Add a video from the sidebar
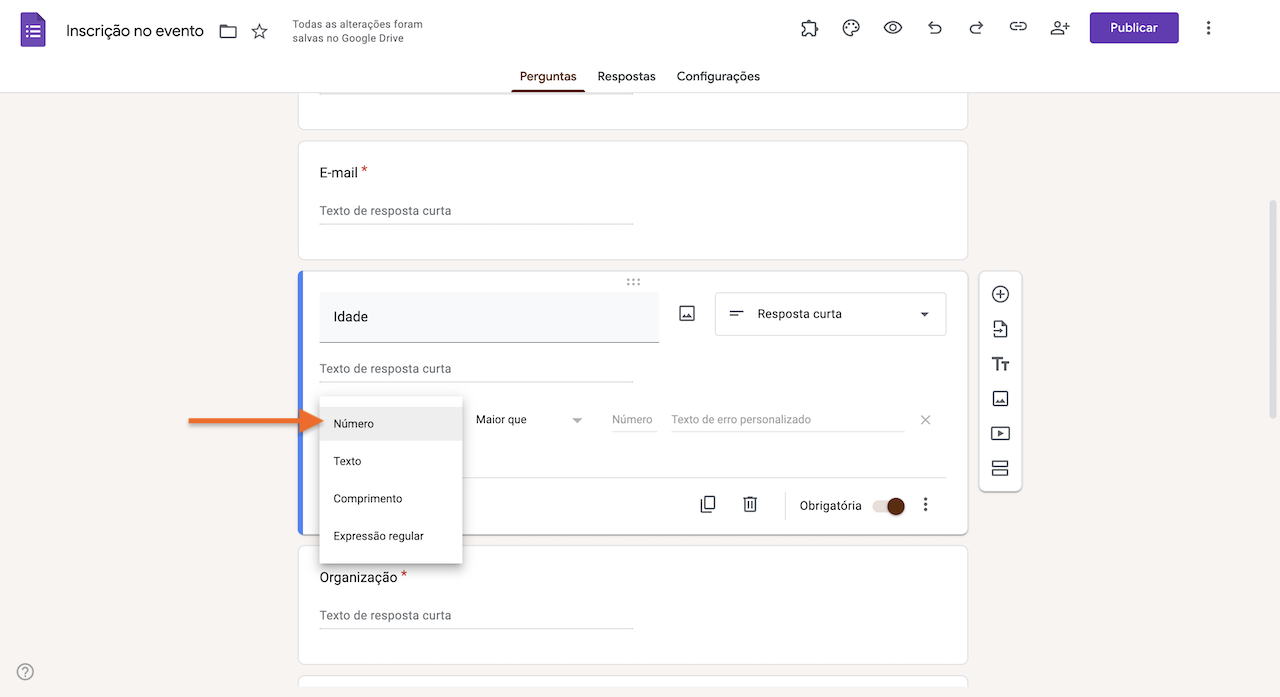Viewport: 1280px width, 697px height. coord(1000,433)
